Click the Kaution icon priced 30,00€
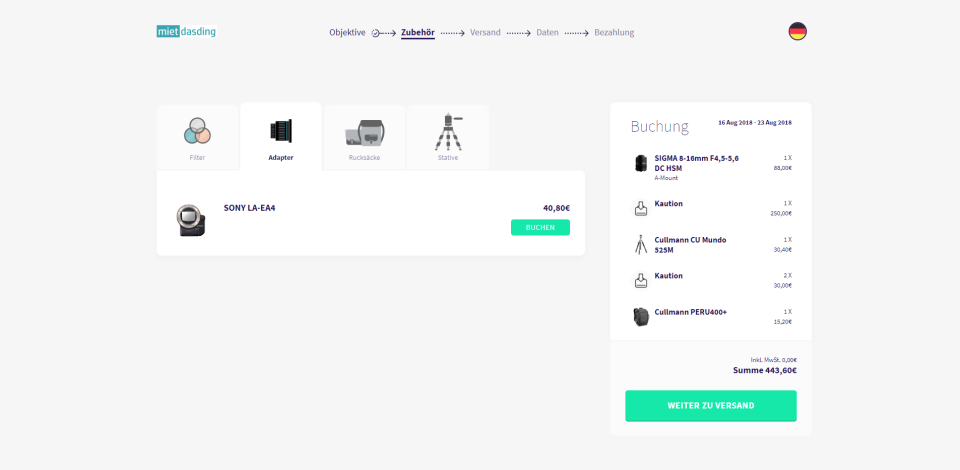The image size is (960, 470). (640, 280)
